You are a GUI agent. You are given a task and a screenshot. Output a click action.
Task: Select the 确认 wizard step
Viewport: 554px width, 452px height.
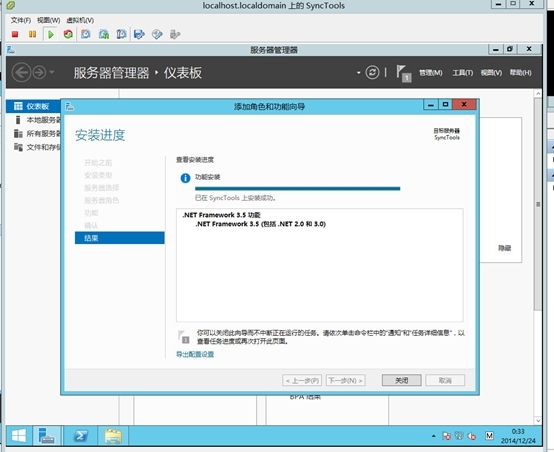point(91,225)
